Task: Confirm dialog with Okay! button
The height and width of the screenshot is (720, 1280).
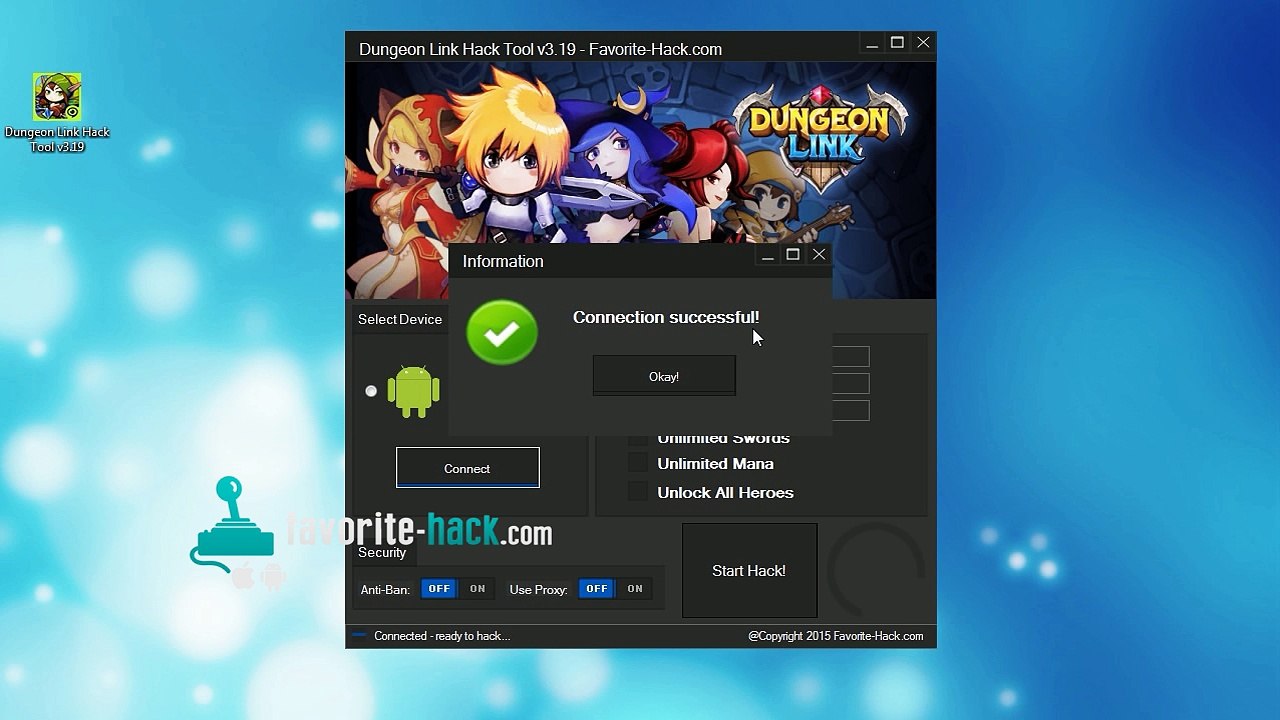Action: click(664, 376)
